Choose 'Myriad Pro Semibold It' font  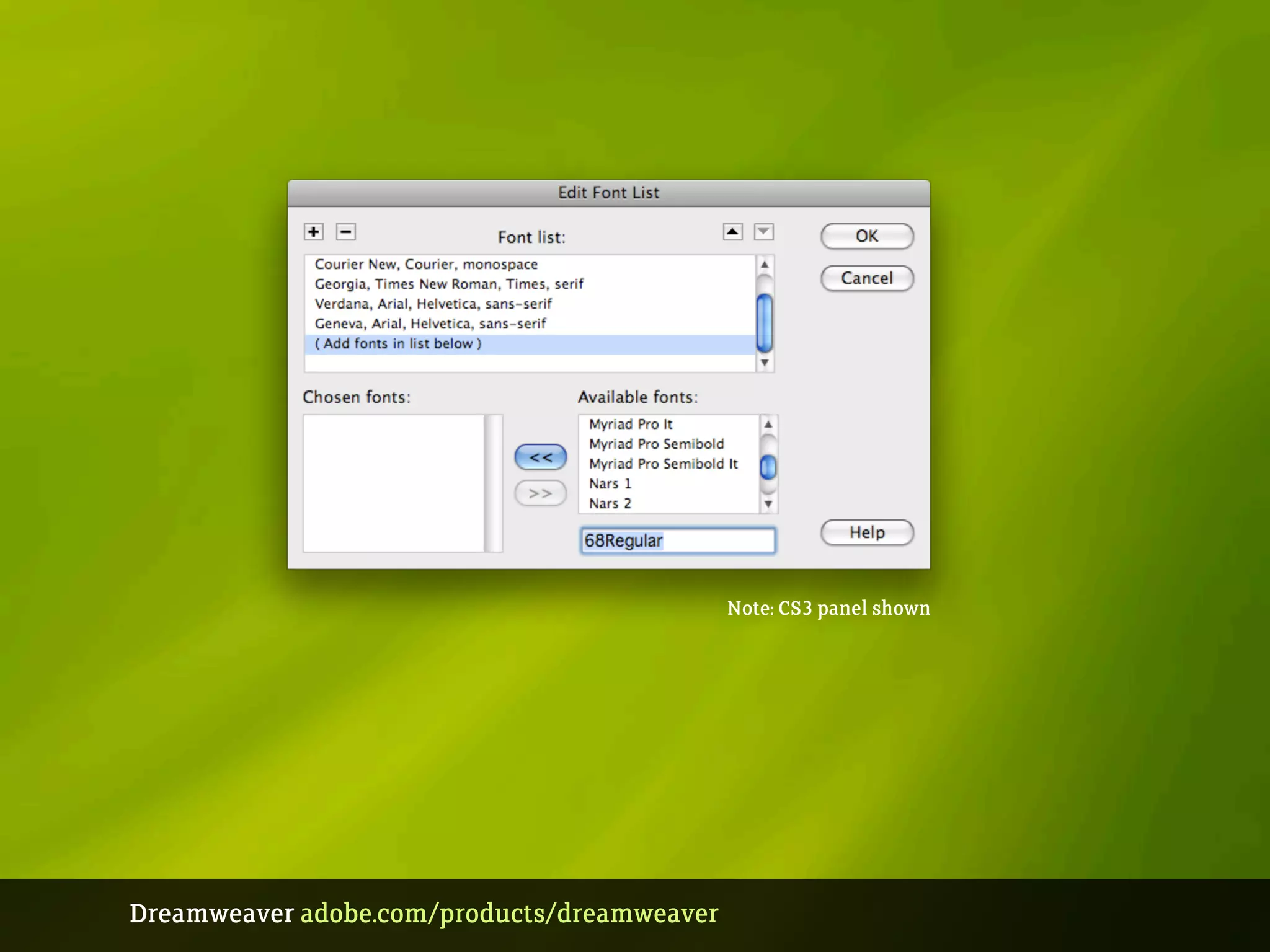668,464
